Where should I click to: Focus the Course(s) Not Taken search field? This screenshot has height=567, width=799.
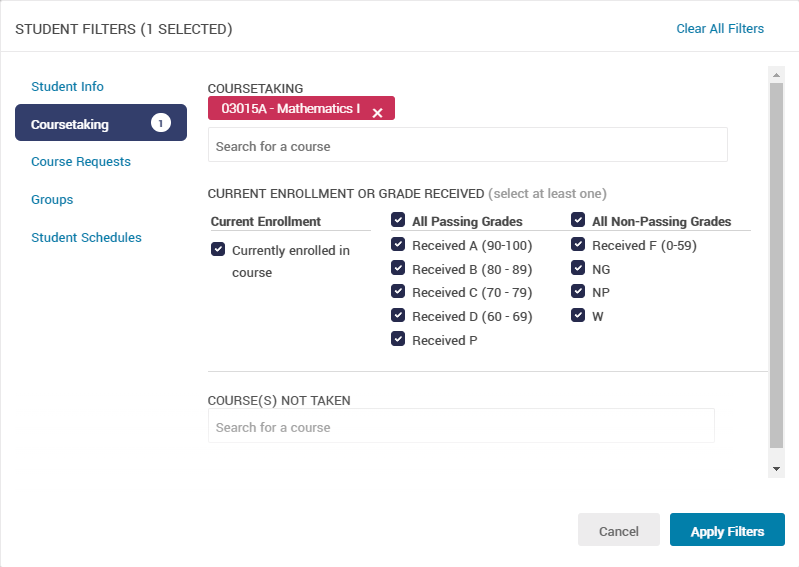(x=460, y=427)
